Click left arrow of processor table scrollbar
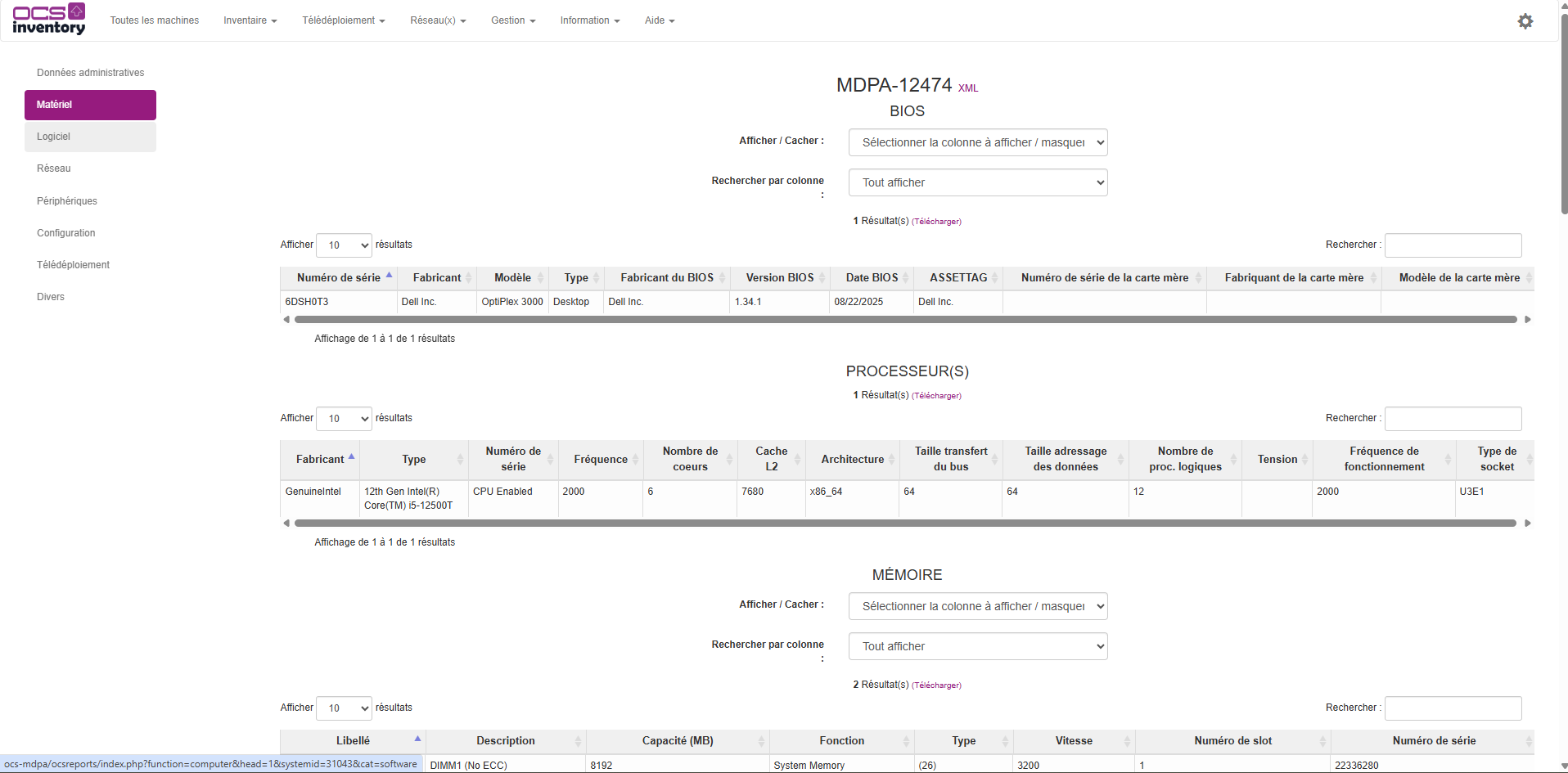Viewport: 1568px width, 773px height. [x=286, y=524]
